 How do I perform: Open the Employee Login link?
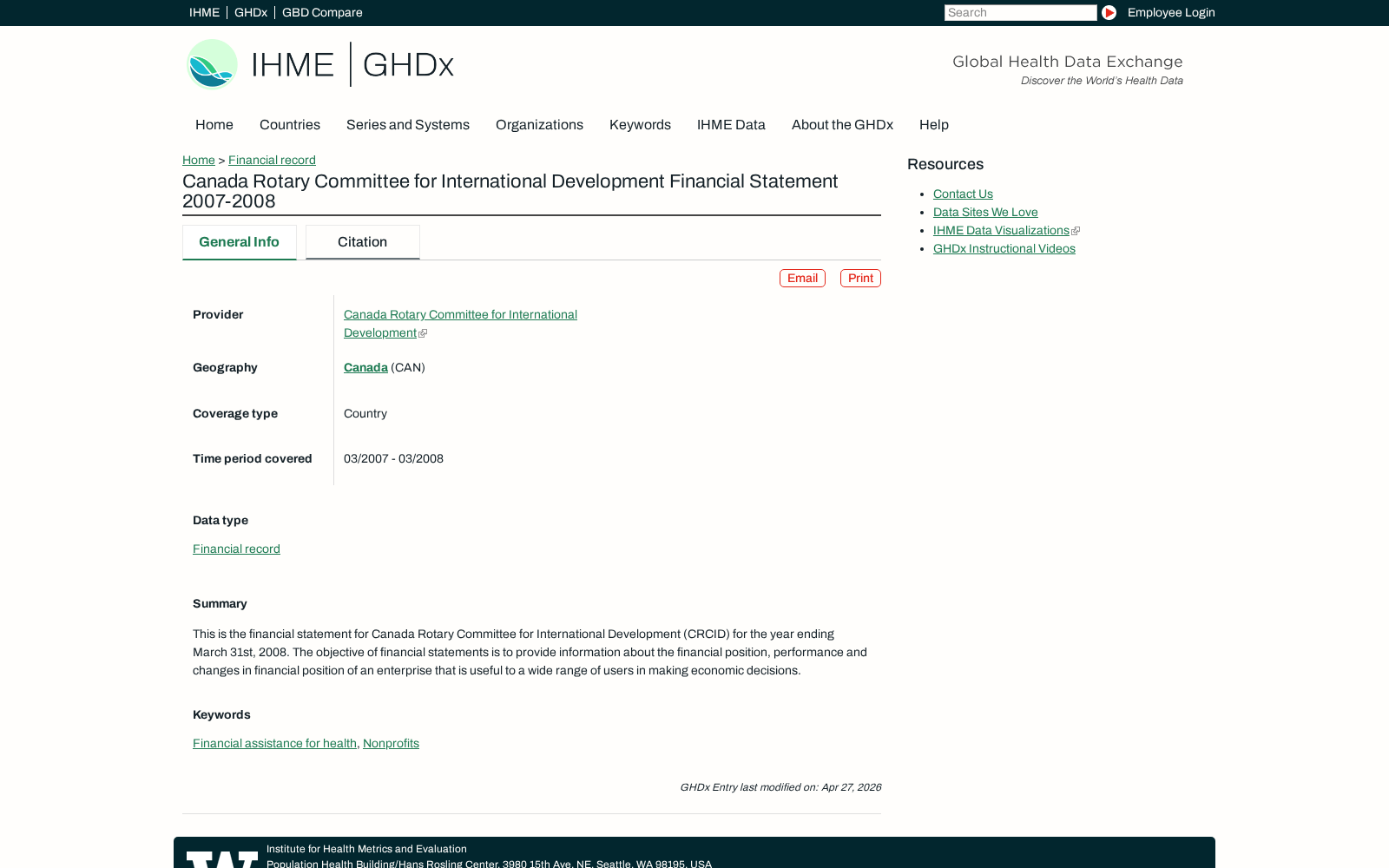tap(1171, 12)
